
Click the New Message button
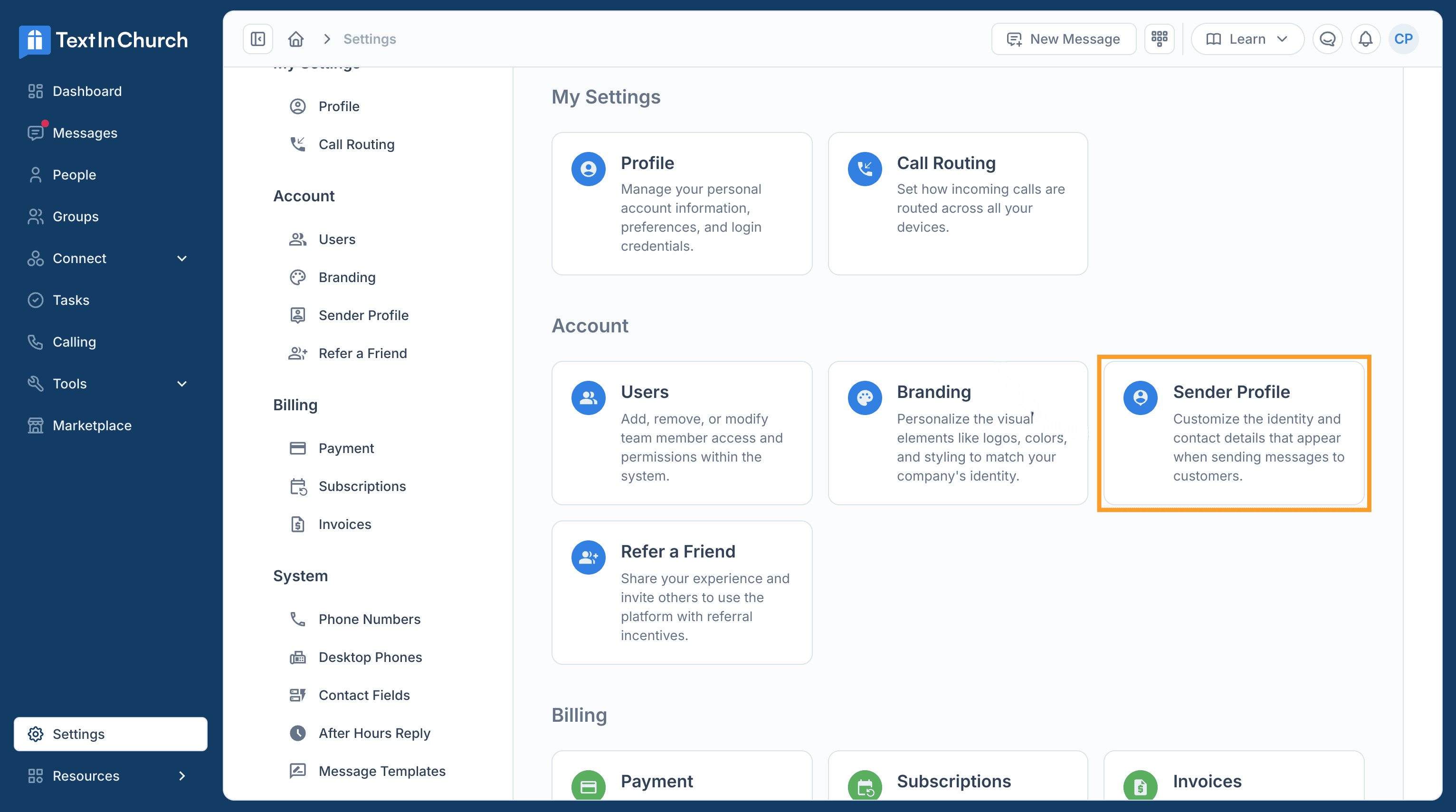click(1064, 39)
